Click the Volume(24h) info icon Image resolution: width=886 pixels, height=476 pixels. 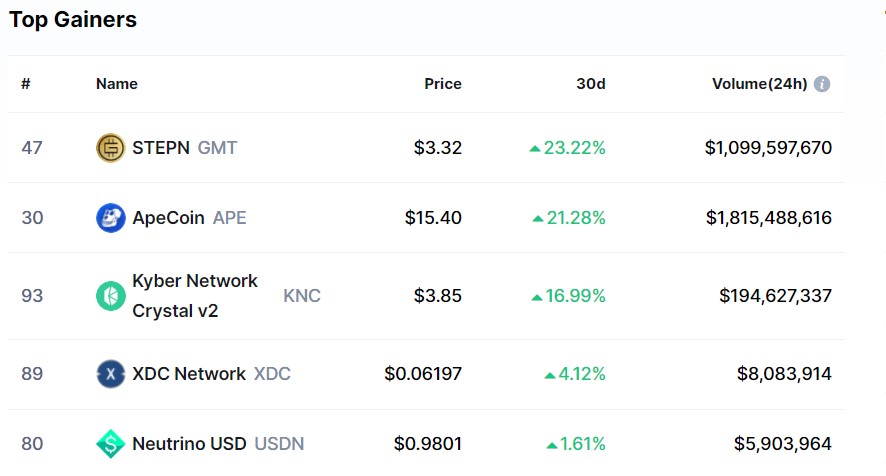(x=822, y=84)
